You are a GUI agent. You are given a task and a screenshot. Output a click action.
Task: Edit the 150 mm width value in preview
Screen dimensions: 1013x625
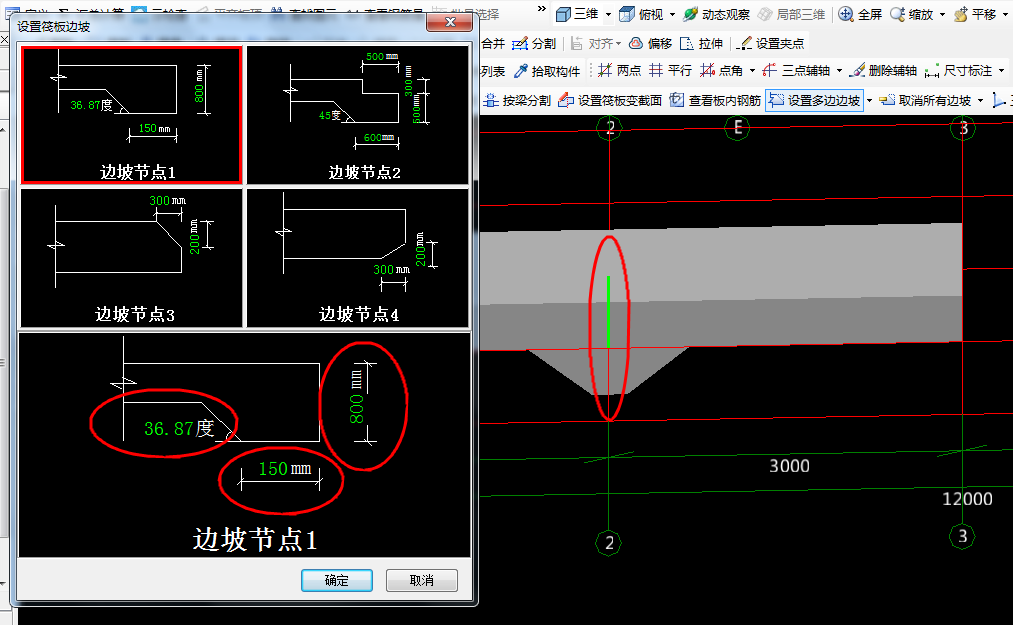(x=273, y=469)
